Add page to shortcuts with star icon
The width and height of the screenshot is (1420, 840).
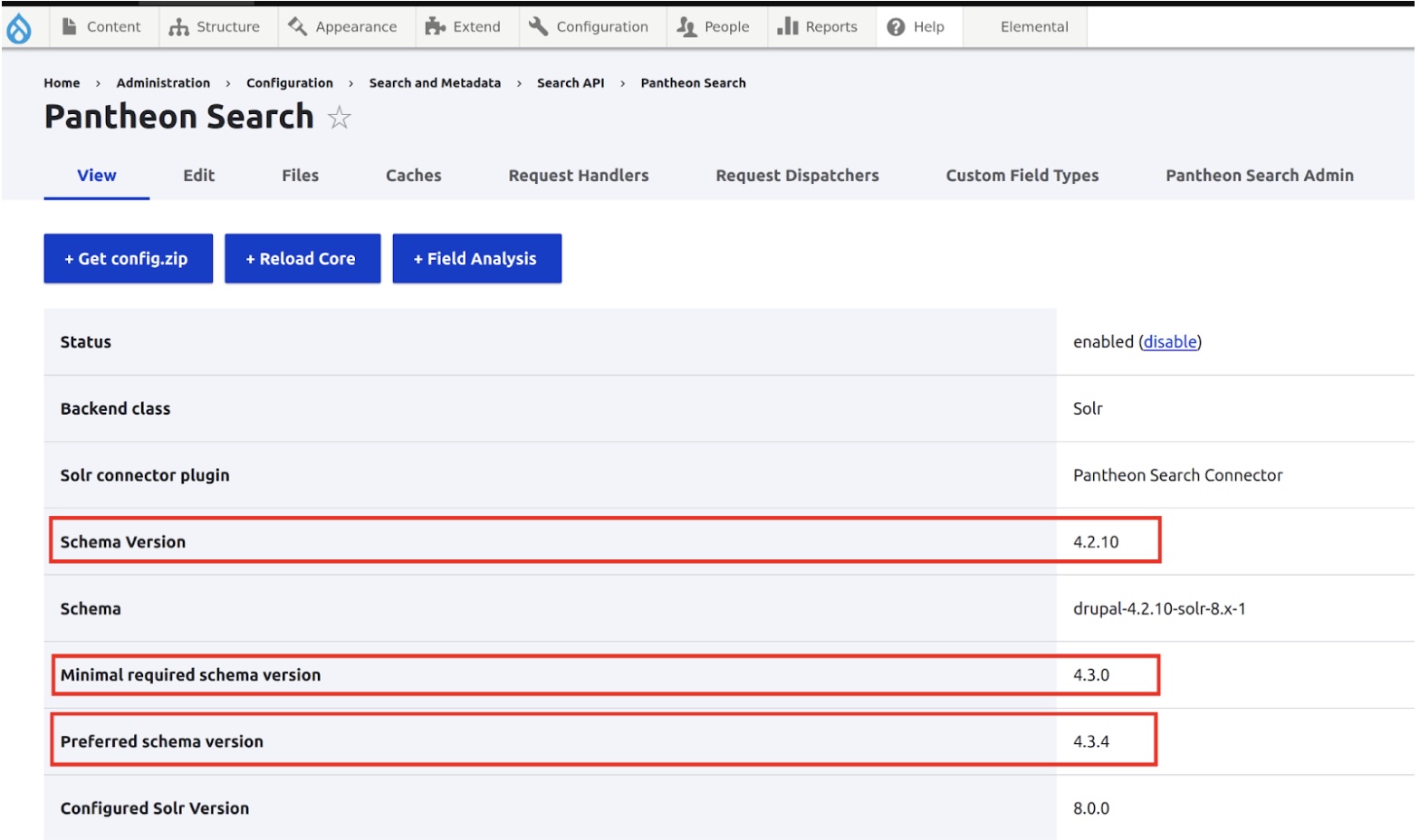pos(339,118)
